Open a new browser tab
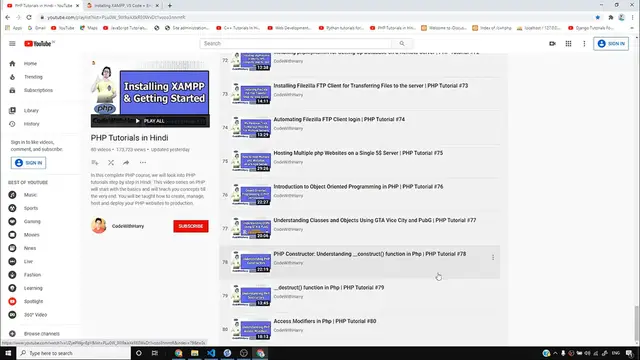This screenshot has height=360, width=640. (x=170, y=6)
